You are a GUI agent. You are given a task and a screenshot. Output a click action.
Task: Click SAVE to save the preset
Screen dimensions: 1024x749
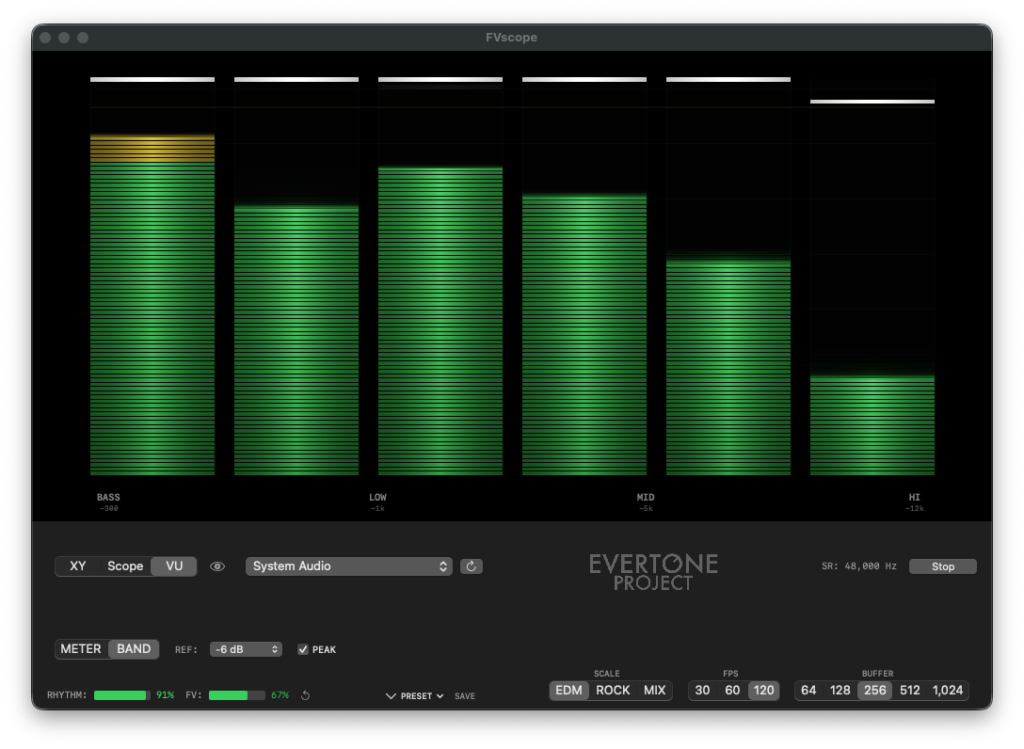pyautogui.click(x=465, y=696)
